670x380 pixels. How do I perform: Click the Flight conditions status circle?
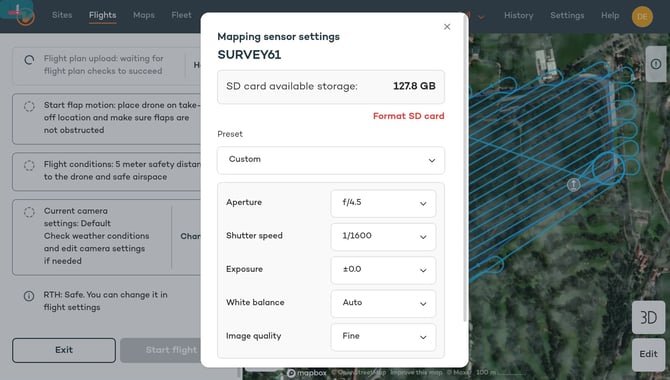click(29, 165)
